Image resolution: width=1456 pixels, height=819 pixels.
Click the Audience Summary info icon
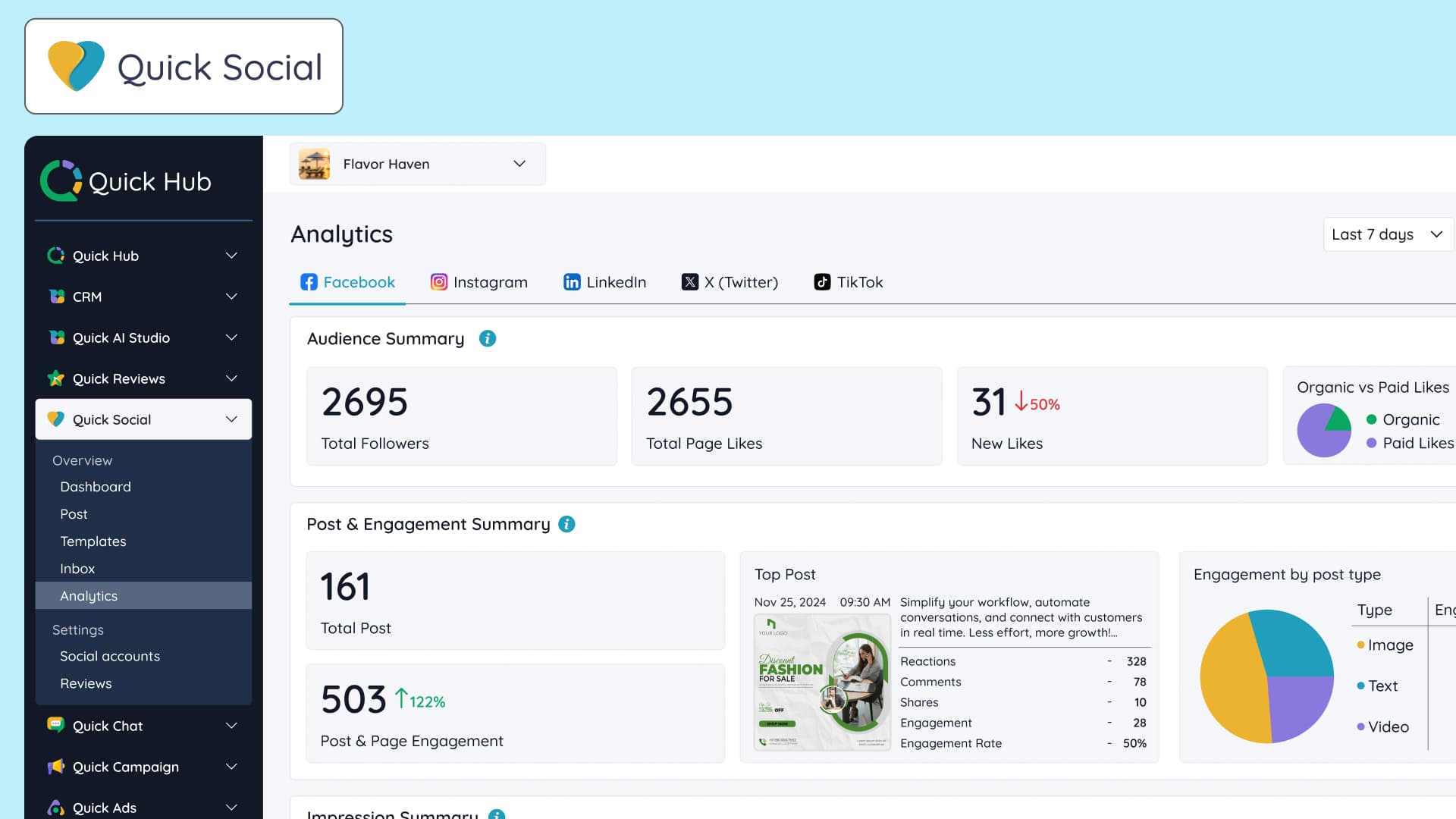488,338
